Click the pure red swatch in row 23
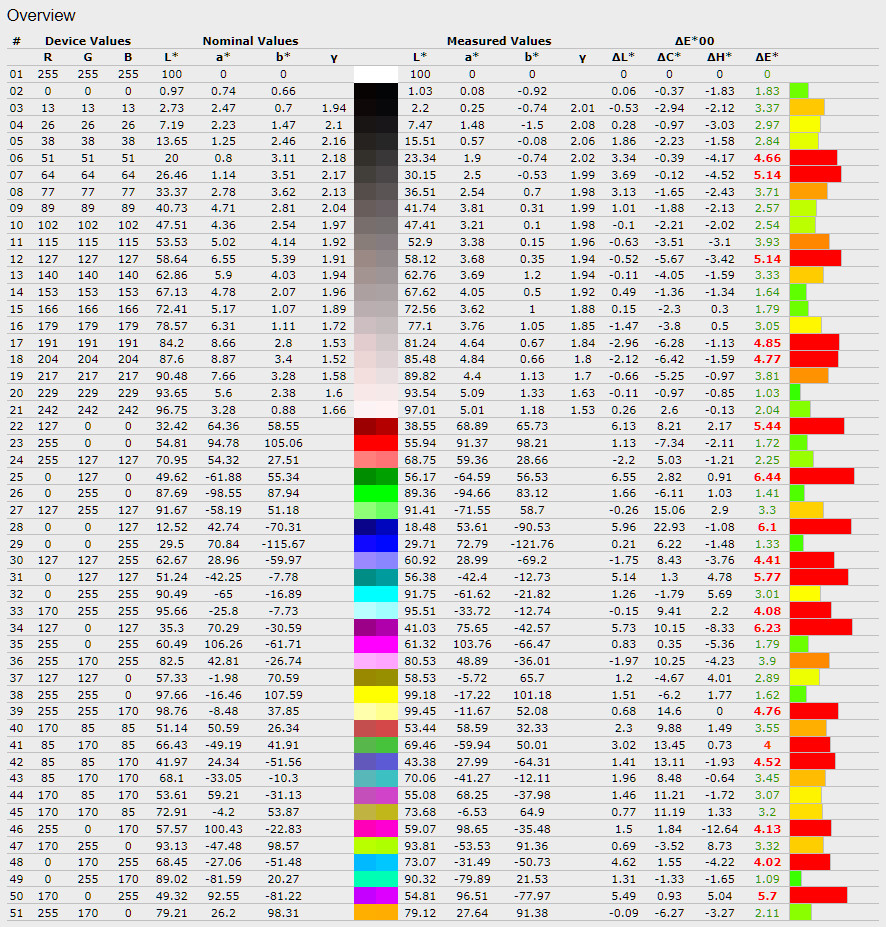The image size is (886, 927). click(375, 442)
